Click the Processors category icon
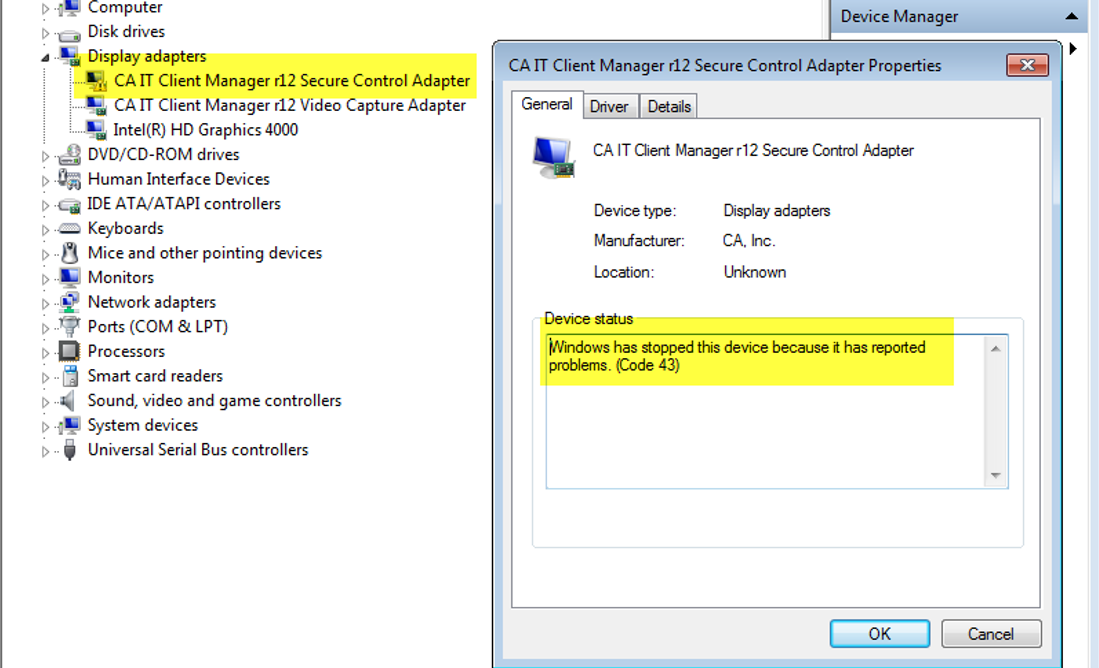The height and width of the screenshot is (668, 1099). pos(69,351)
